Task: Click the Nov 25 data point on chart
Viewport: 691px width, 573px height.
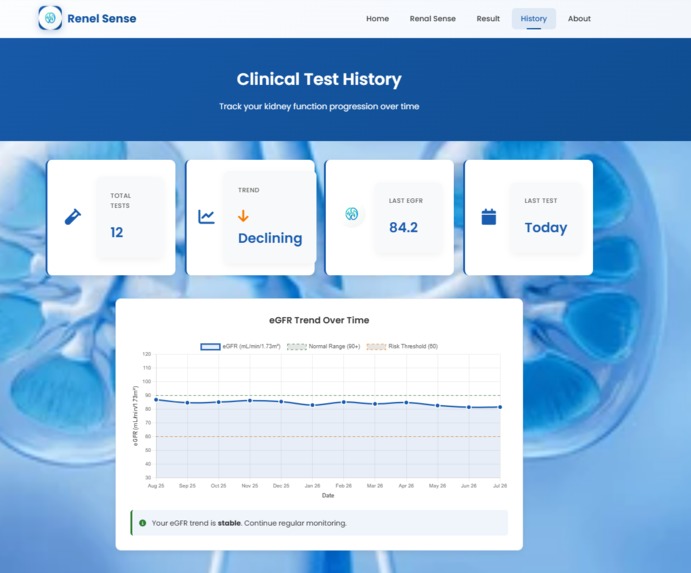Action: tap(250, 401)
